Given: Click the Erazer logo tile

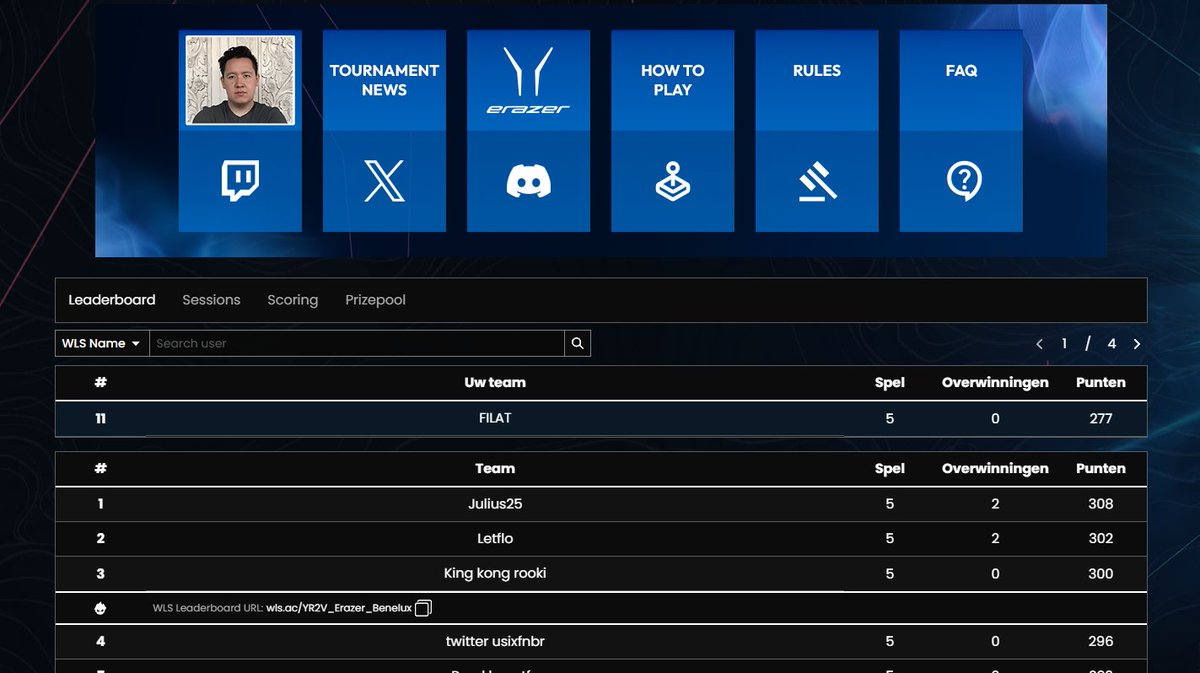Looking at the screenshot, I should [x=528, y=80].
